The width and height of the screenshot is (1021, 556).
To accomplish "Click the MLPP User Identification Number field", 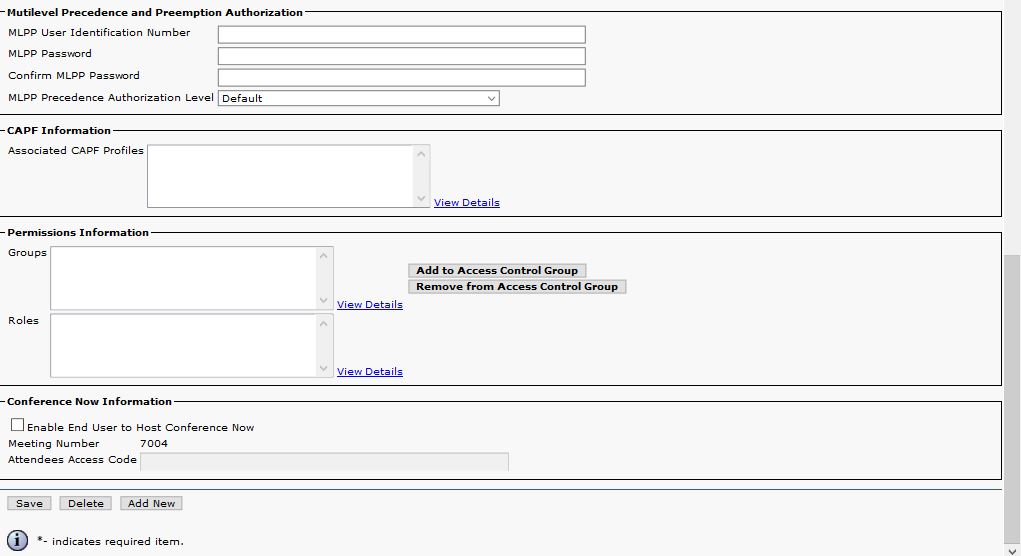I will (x=401, y=34).
